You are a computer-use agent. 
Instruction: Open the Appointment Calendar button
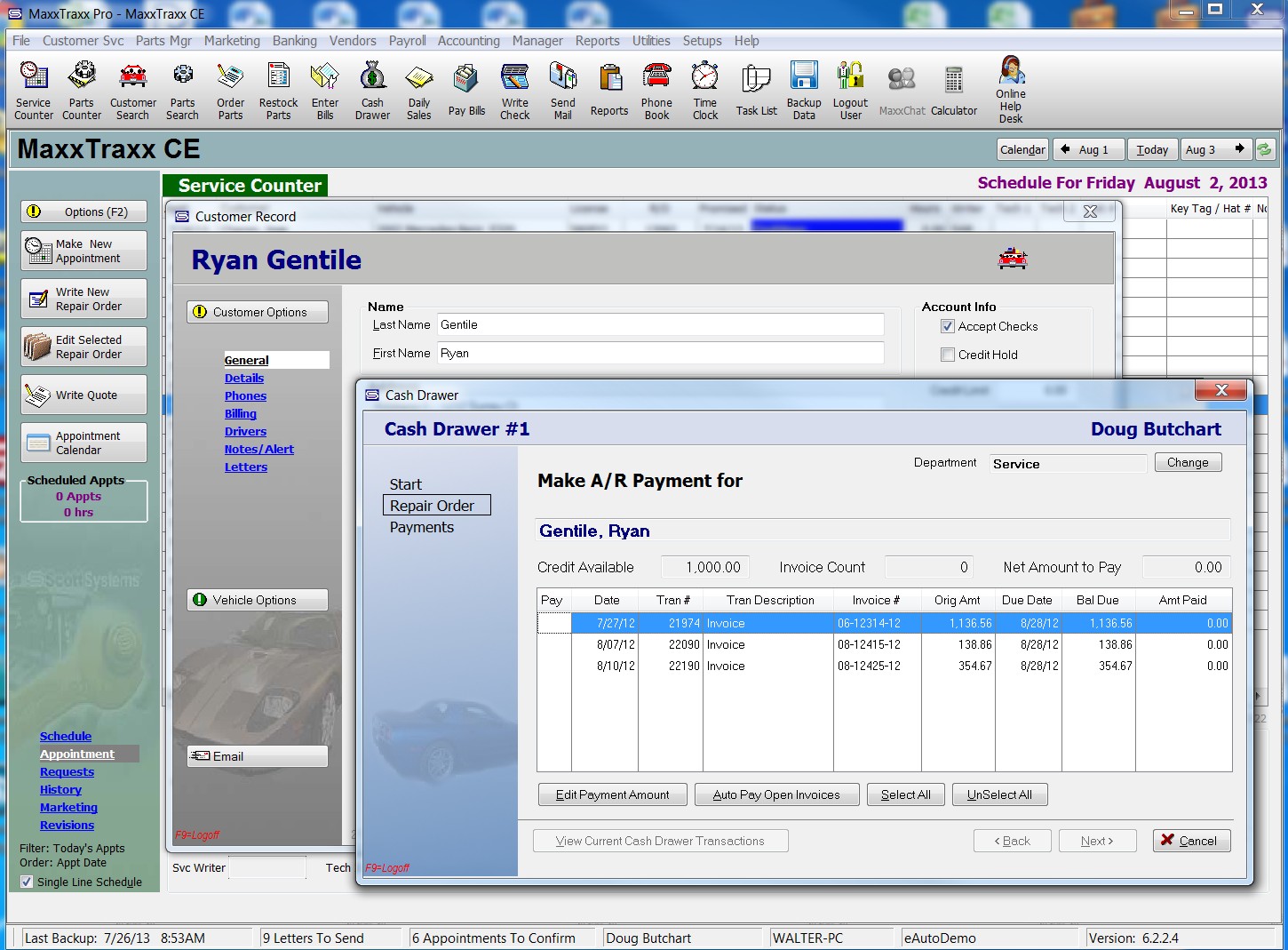point(84,443)
